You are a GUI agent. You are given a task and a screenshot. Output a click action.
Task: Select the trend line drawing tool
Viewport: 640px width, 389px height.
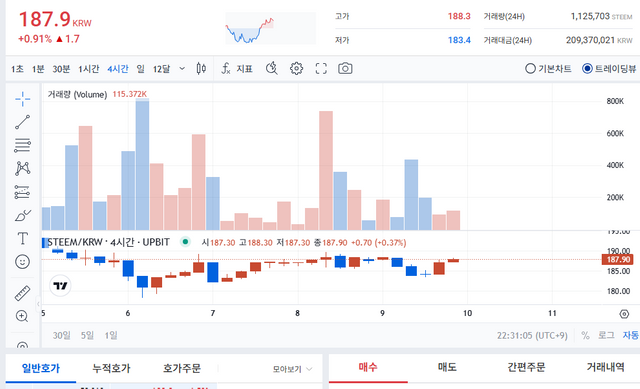coord(22,122)
